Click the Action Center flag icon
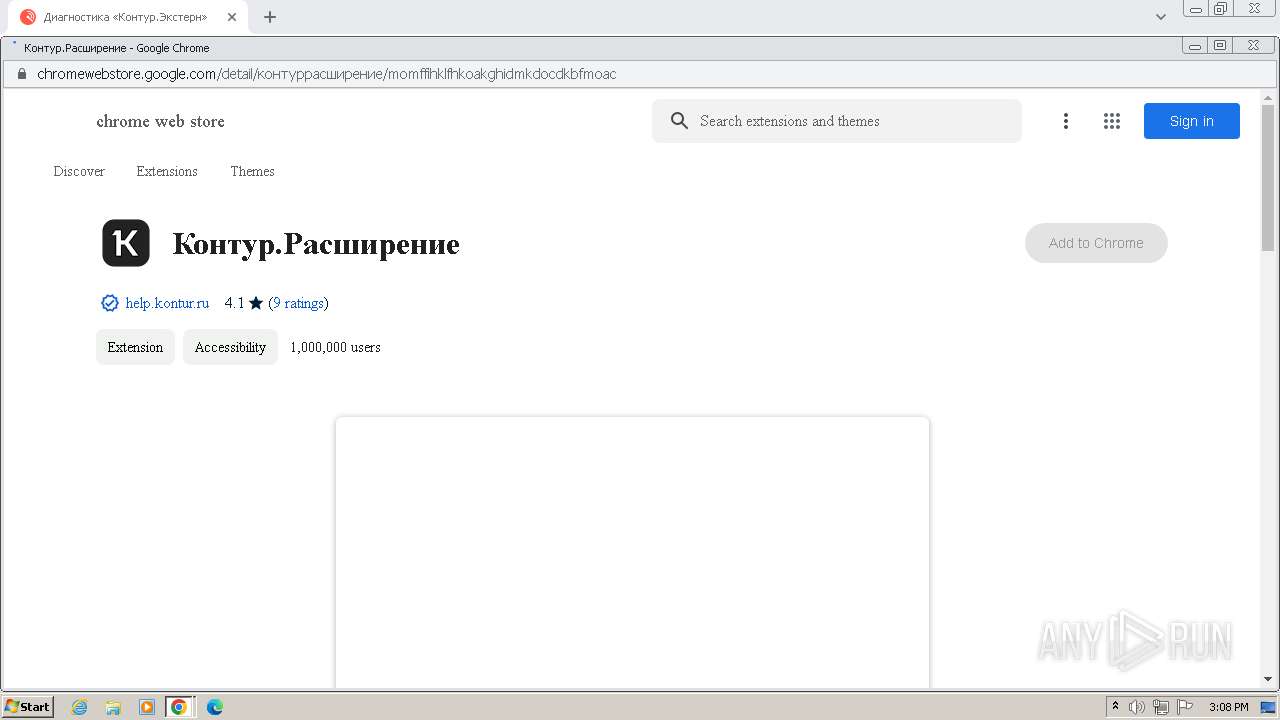This screenshot has width=1280, height=720. (1185, 707)
